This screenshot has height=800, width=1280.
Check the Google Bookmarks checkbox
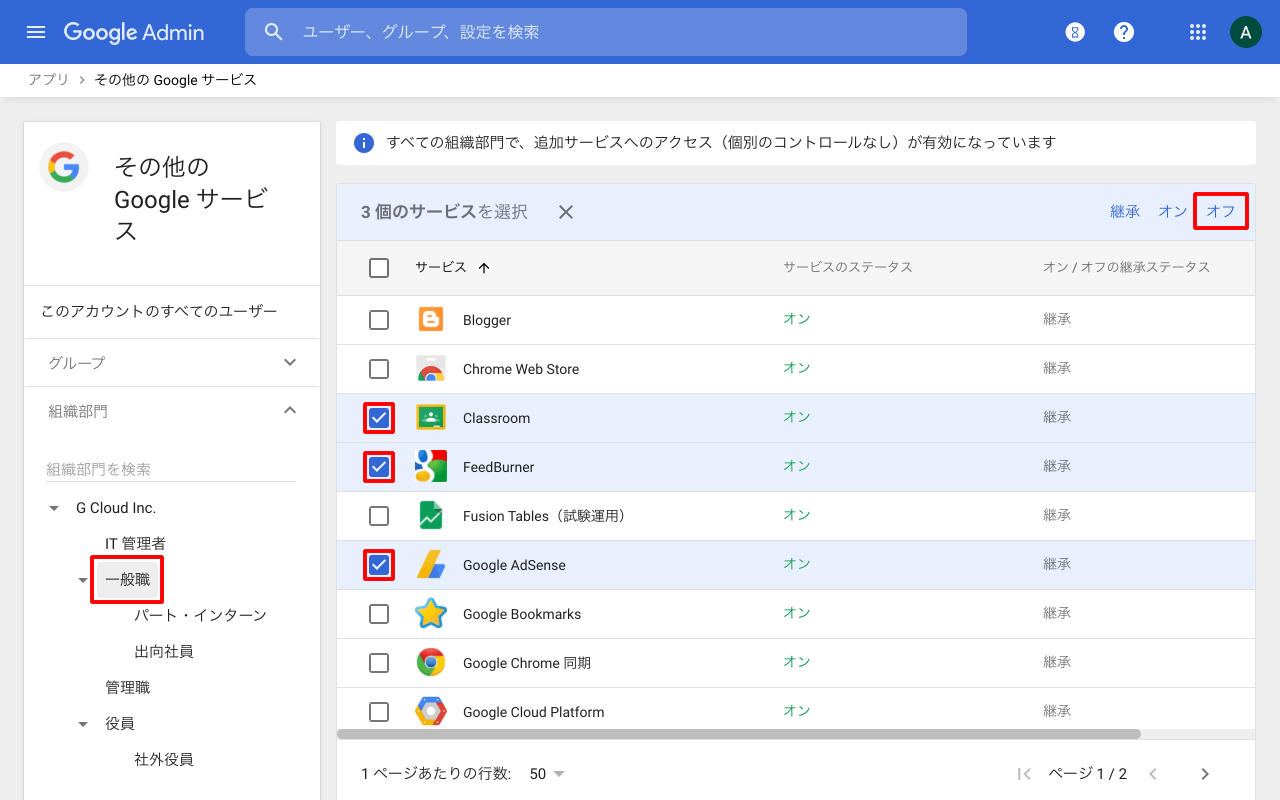pyautogui.click(x=379, y=614)
